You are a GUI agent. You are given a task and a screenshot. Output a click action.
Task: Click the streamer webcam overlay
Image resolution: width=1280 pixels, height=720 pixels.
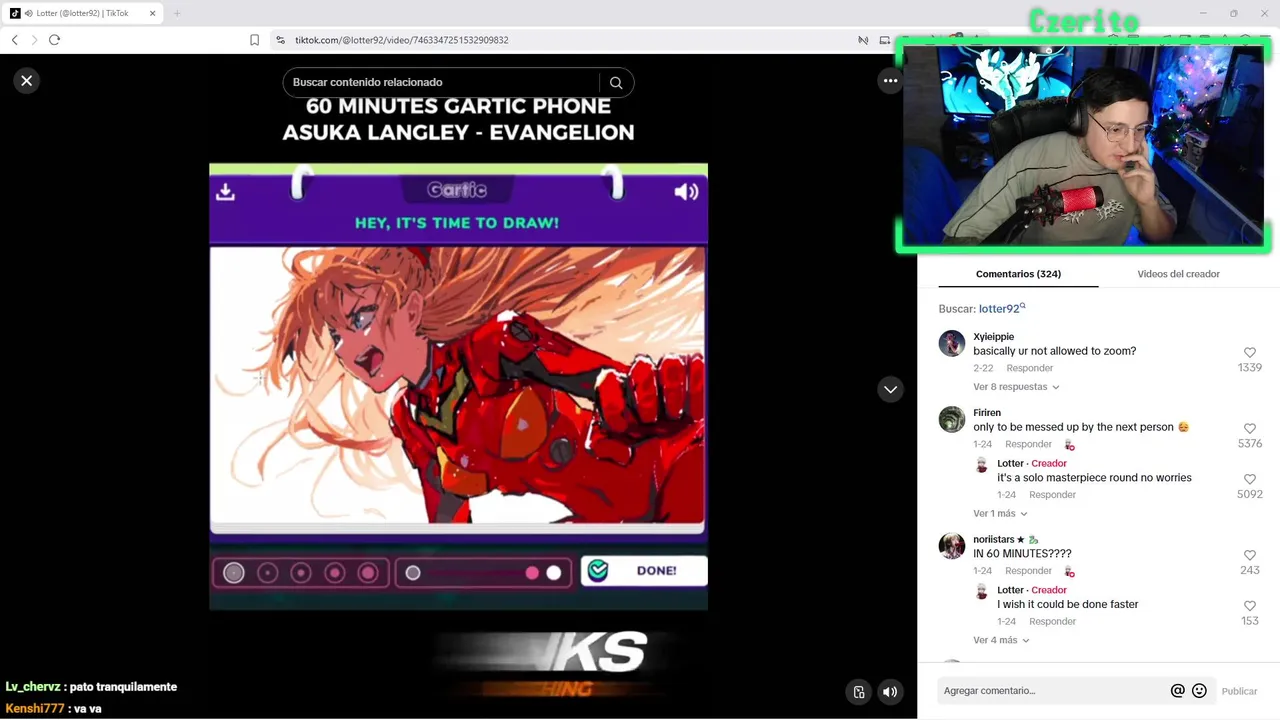[x=1084, y=146]
